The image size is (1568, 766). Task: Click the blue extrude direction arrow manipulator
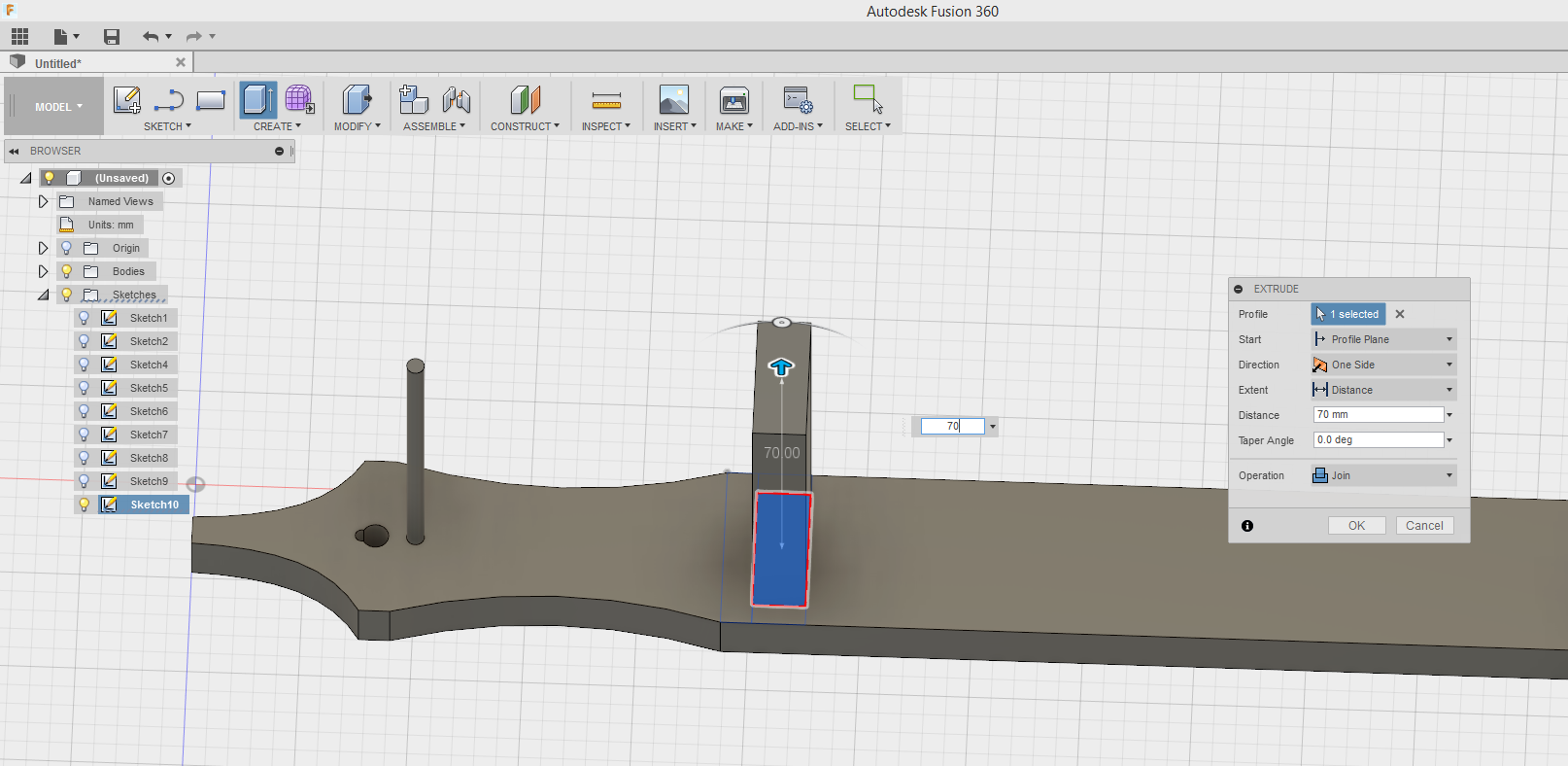(781, 367)
